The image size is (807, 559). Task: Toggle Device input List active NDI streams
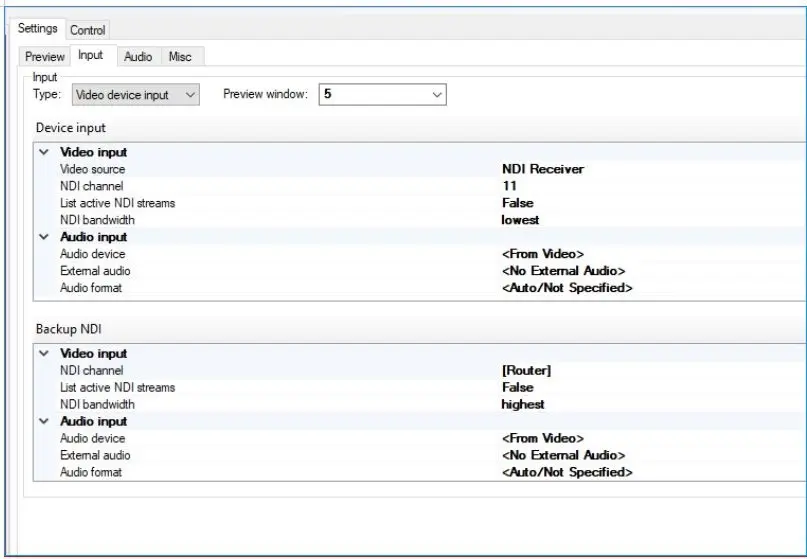pyautogui.click(x=517, y=204)
